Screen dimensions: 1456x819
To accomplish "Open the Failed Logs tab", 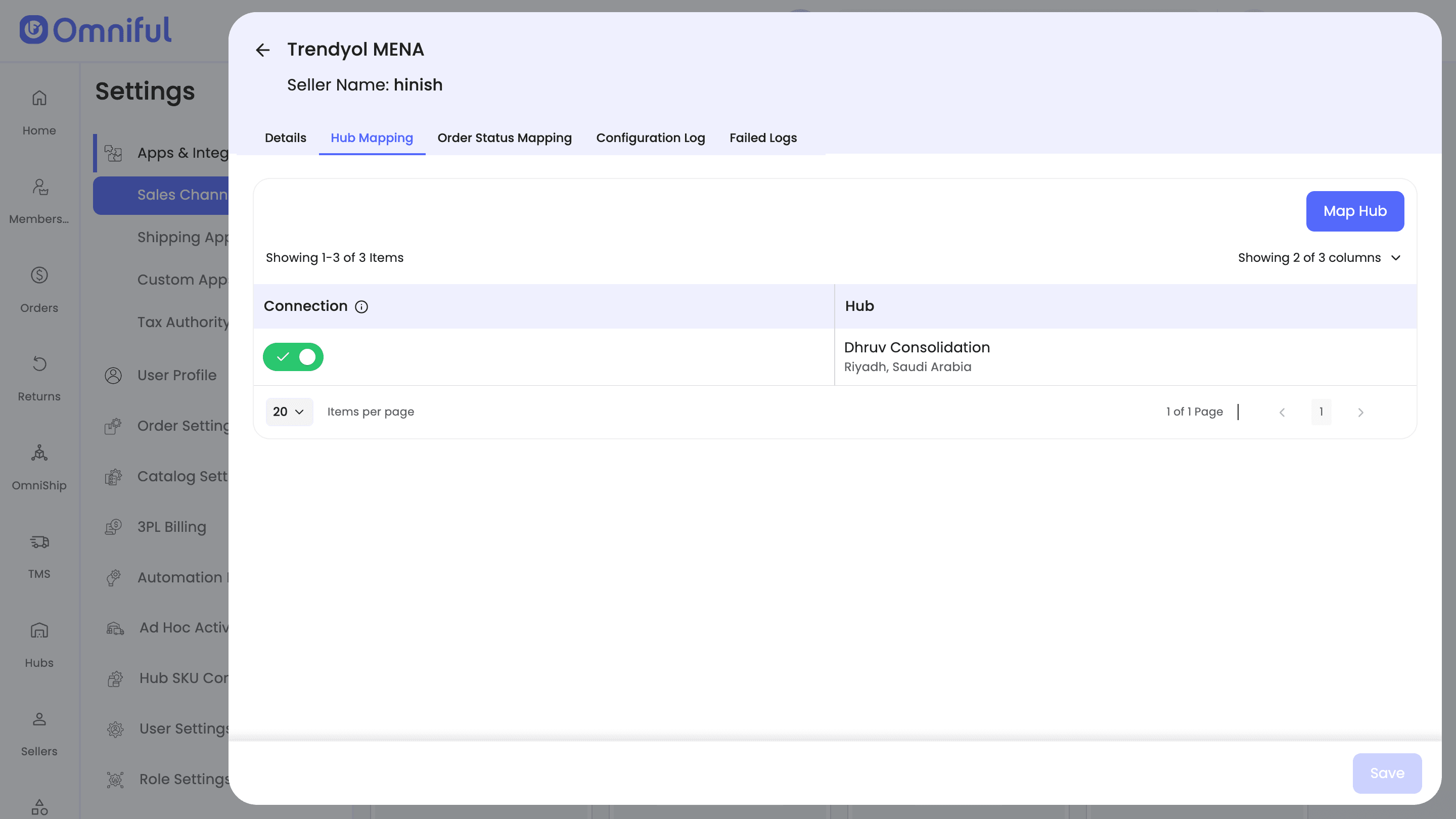I will tap(762, 138).
